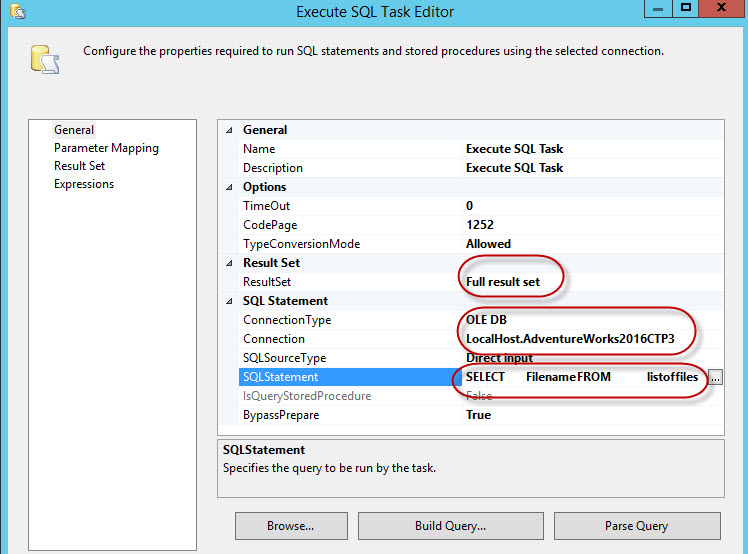Image resolution: width=748 pixels, height=554 pixels.
Task: Open the Build Query... dialog
Action: [x=450, y=526]
